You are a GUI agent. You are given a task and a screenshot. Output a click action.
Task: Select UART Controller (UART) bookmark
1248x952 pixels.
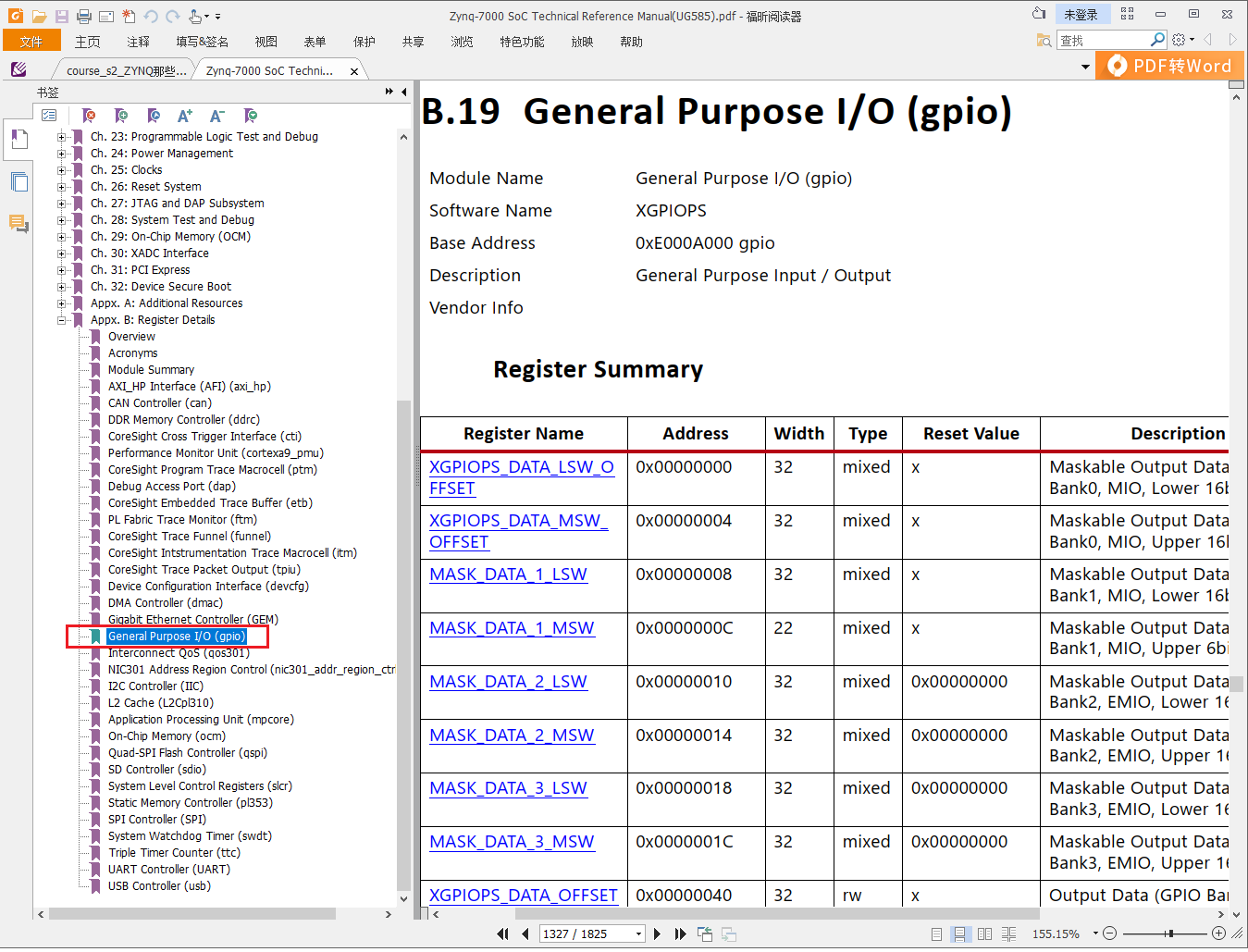point(169,870)
